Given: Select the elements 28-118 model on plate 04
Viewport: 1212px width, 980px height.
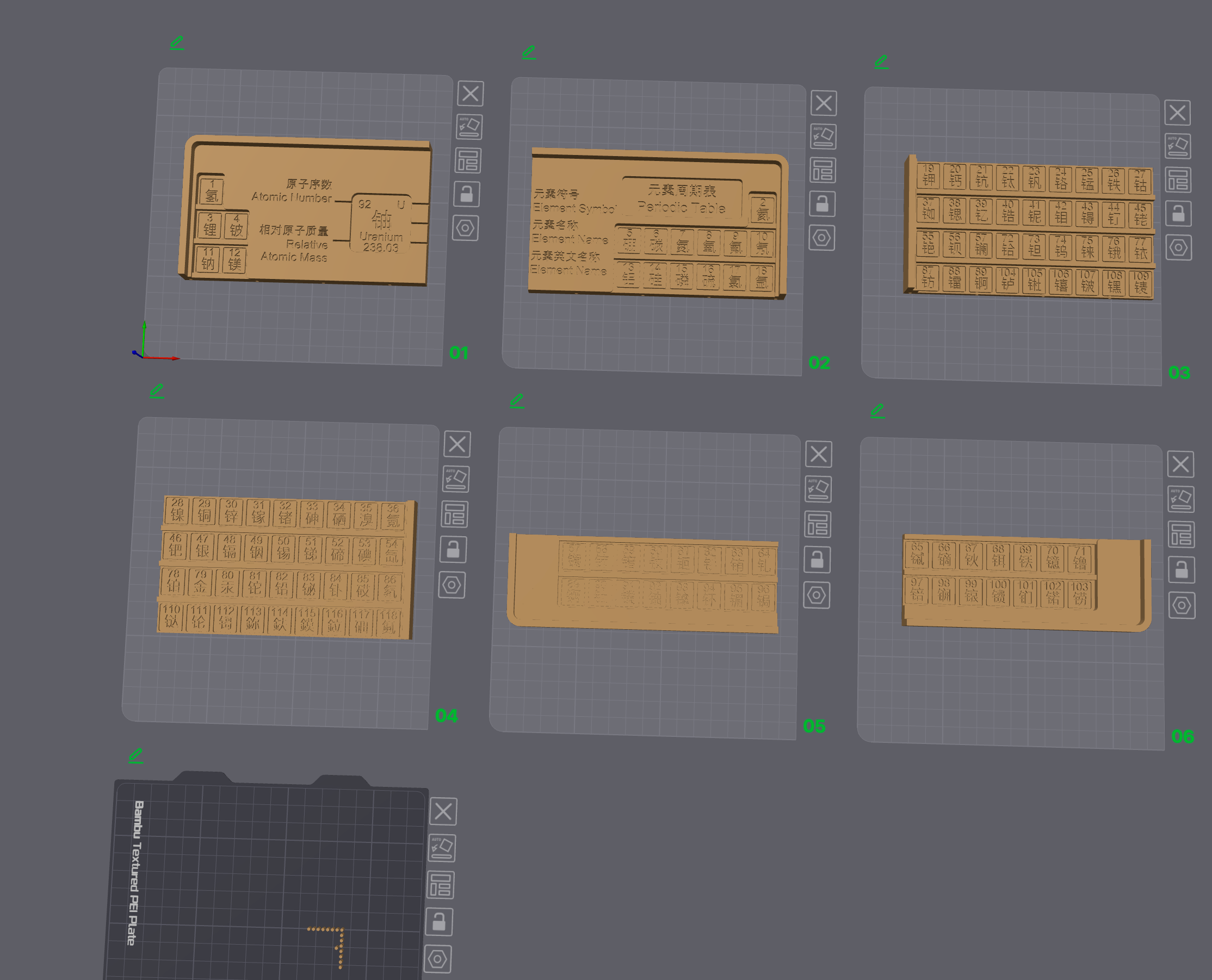Looking at the screenshot, I should [287, 567].
